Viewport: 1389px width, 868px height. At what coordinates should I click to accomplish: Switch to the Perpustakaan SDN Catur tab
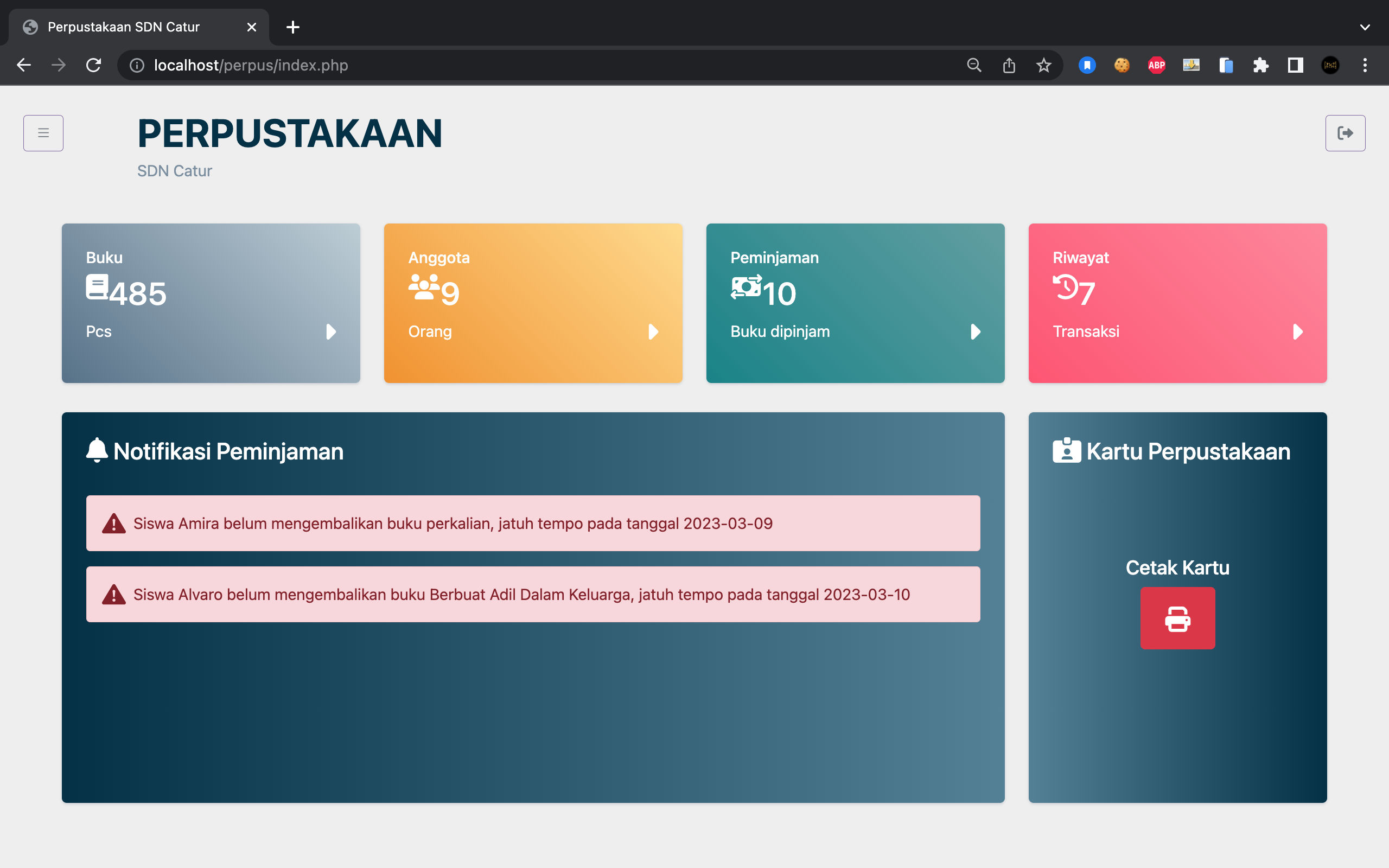(x=123, y=27)
